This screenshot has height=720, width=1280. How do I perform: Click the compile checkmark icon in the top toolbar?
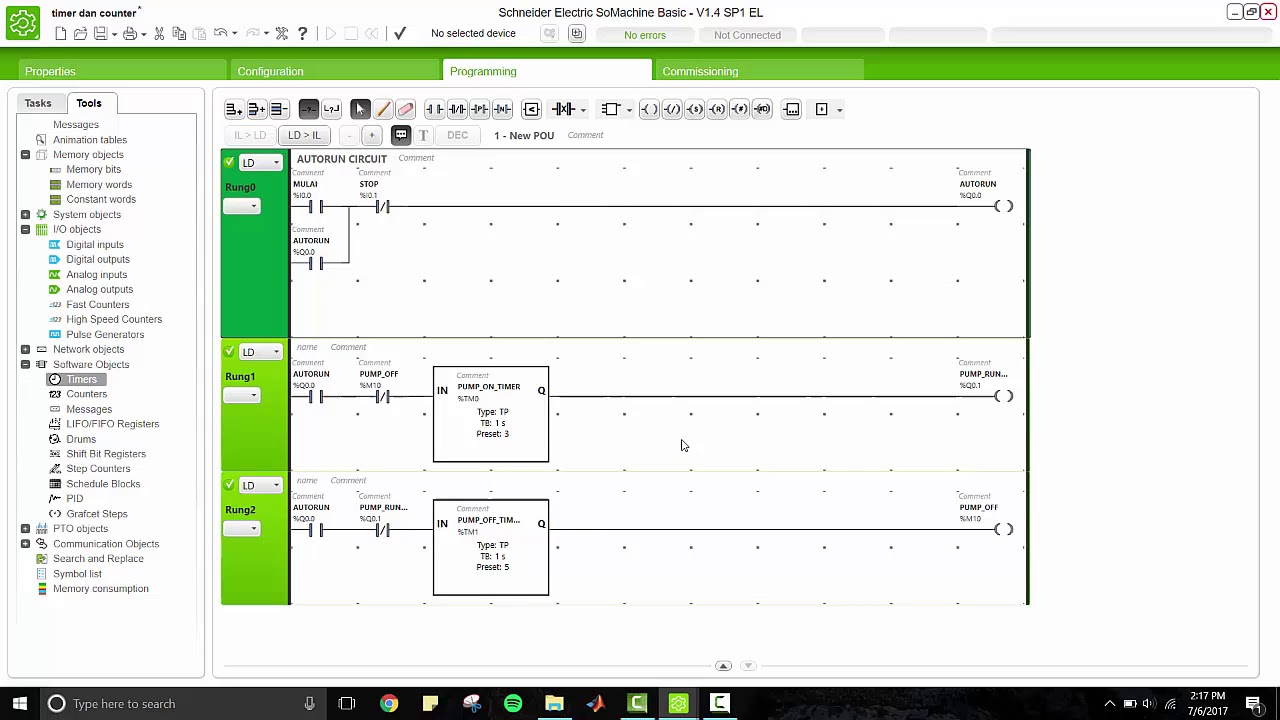pos(400,34)
